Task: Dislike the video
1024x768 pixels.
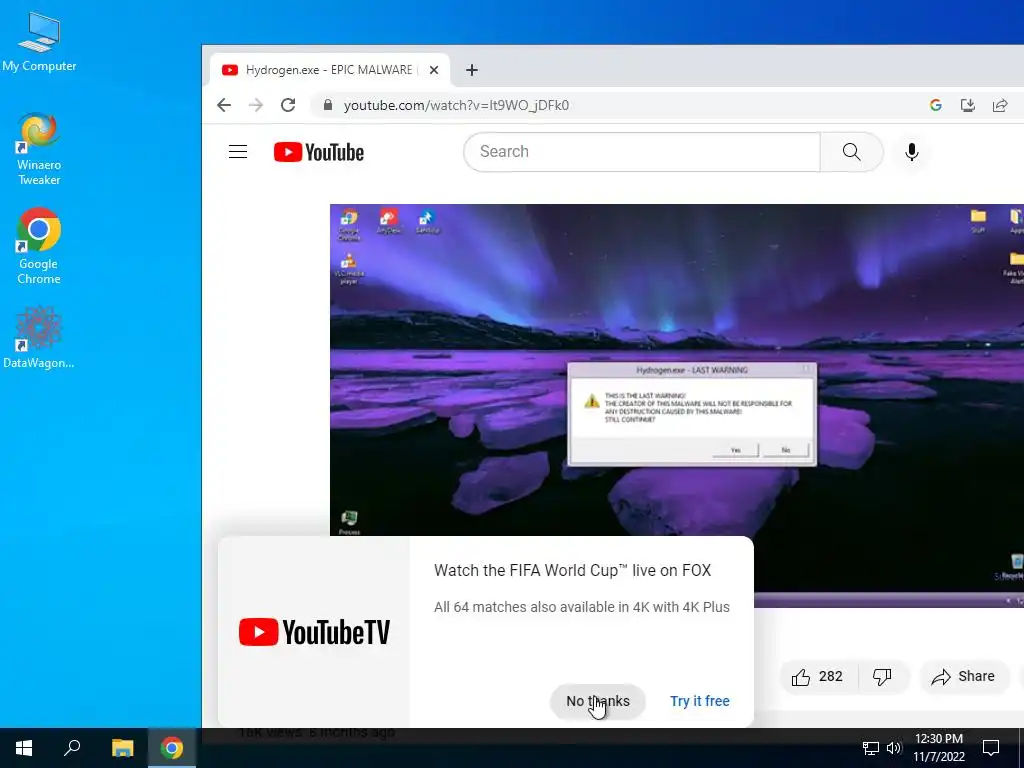Action: pos(882,677)
